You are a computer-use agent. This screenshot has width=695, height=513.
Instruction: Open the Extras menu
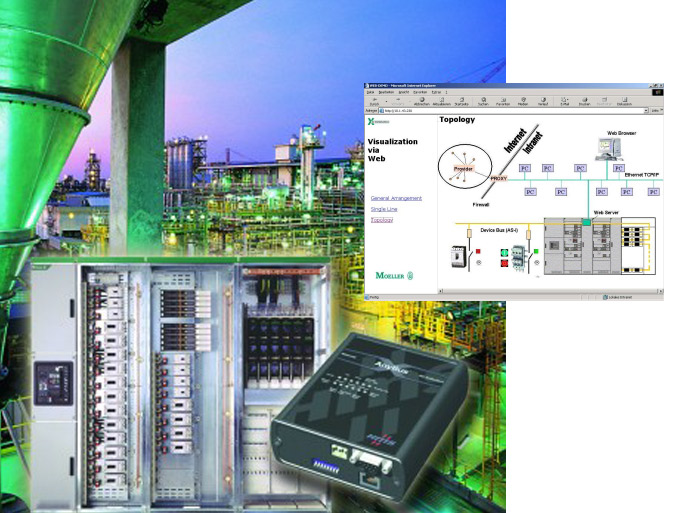point(436,91)
